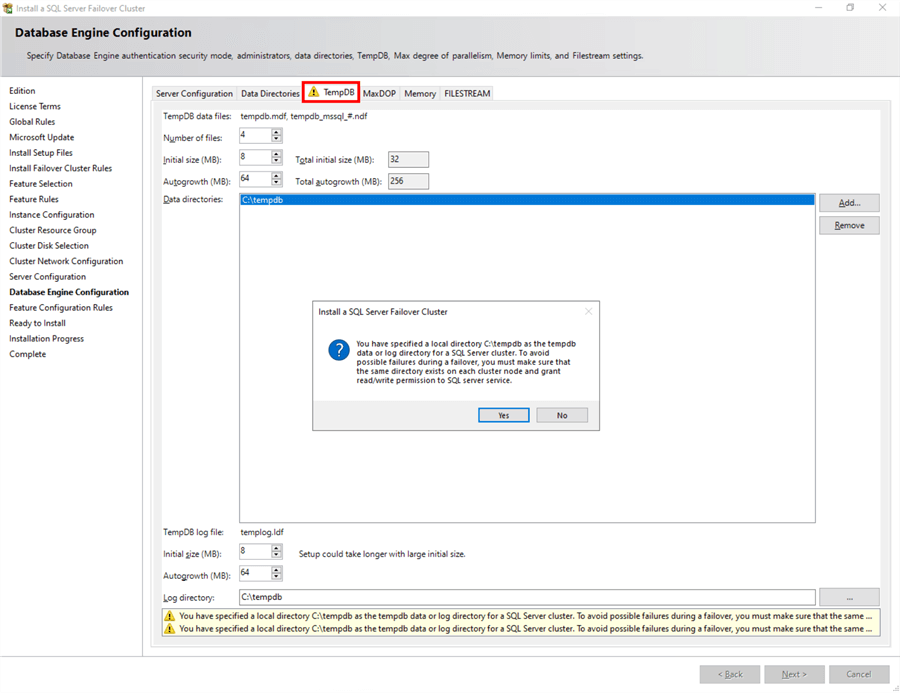Click the log file Autogrowth field
The width and height of the screenshot is (900, 693).
pos(255,573)
